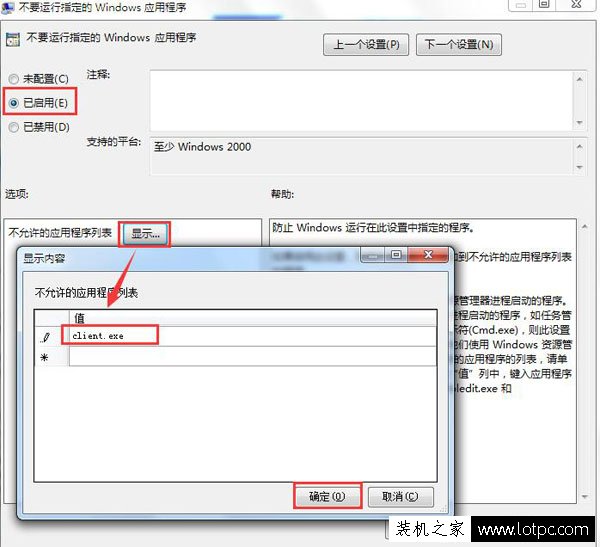Screen dimensions: 600x547
Task: Go to 上一个设置(P)
Action: pyautogui.click(x=366, y=45)
